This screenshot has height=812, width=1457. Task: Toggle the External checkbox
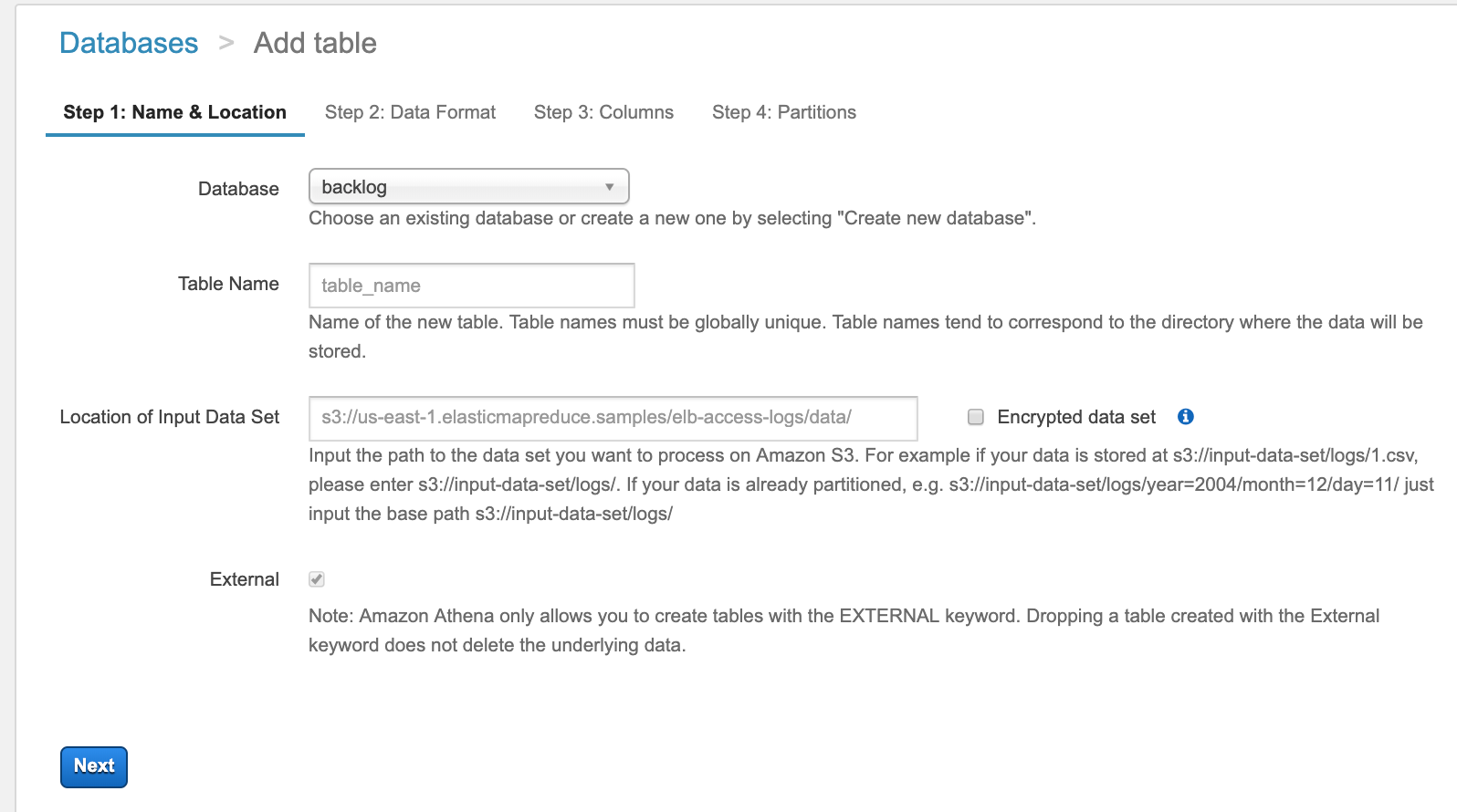coord(317,579)
